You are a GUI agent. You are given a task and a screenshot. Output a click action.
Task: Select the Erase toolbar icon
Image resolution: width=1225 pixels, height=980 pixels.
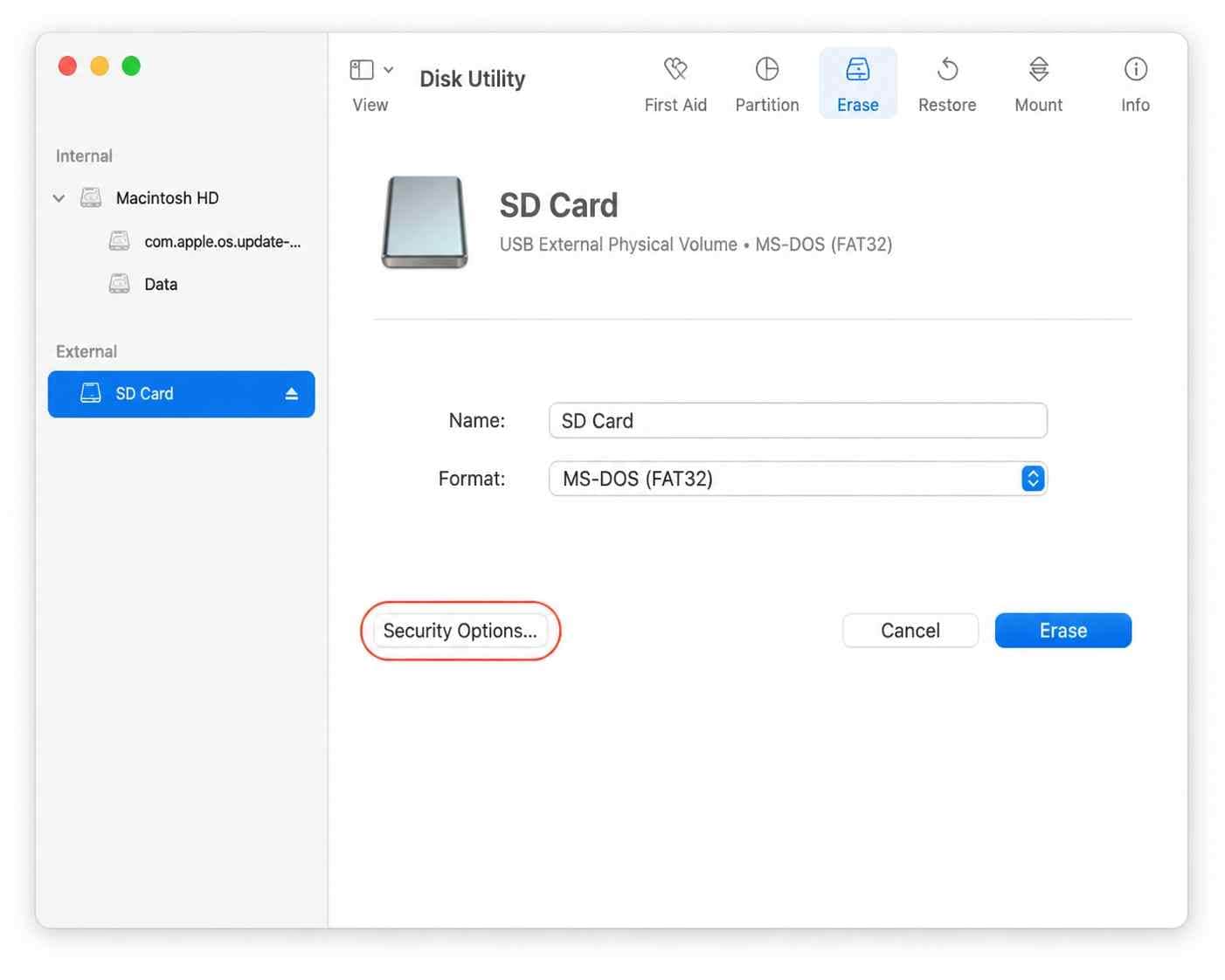pos(857,84)
